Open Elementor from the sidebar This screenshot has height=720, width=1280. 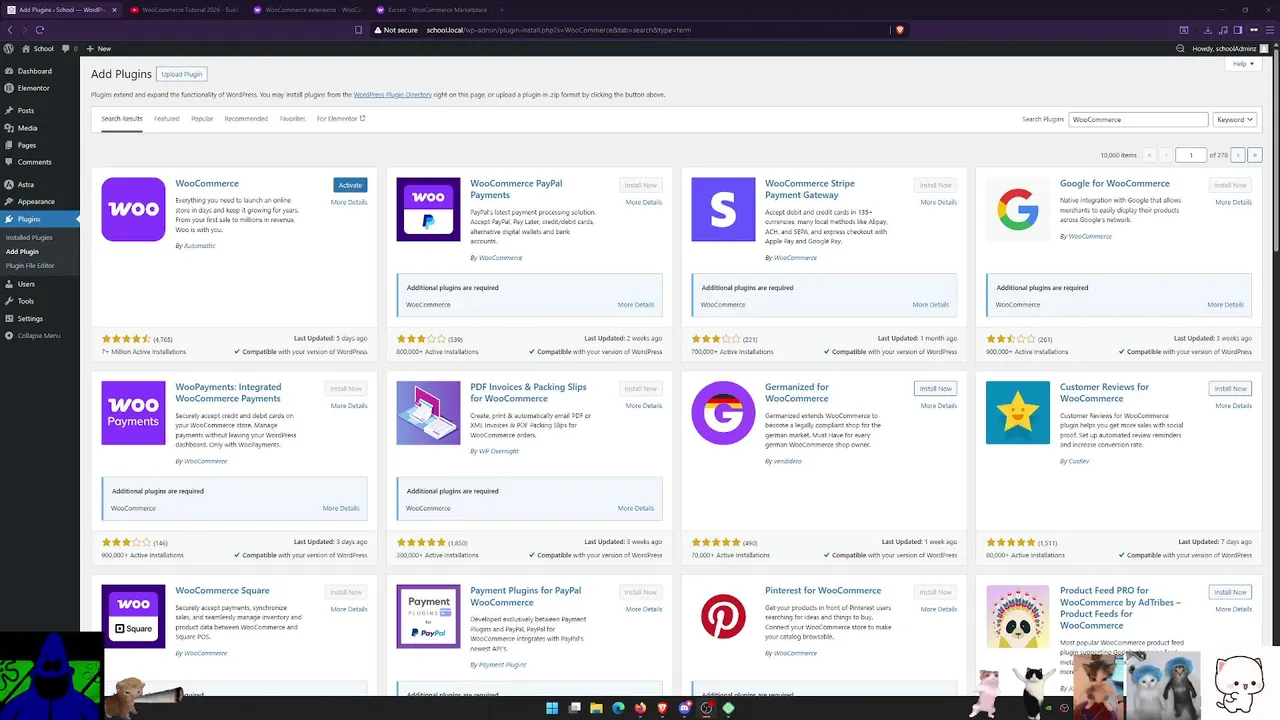pos(33,88)
